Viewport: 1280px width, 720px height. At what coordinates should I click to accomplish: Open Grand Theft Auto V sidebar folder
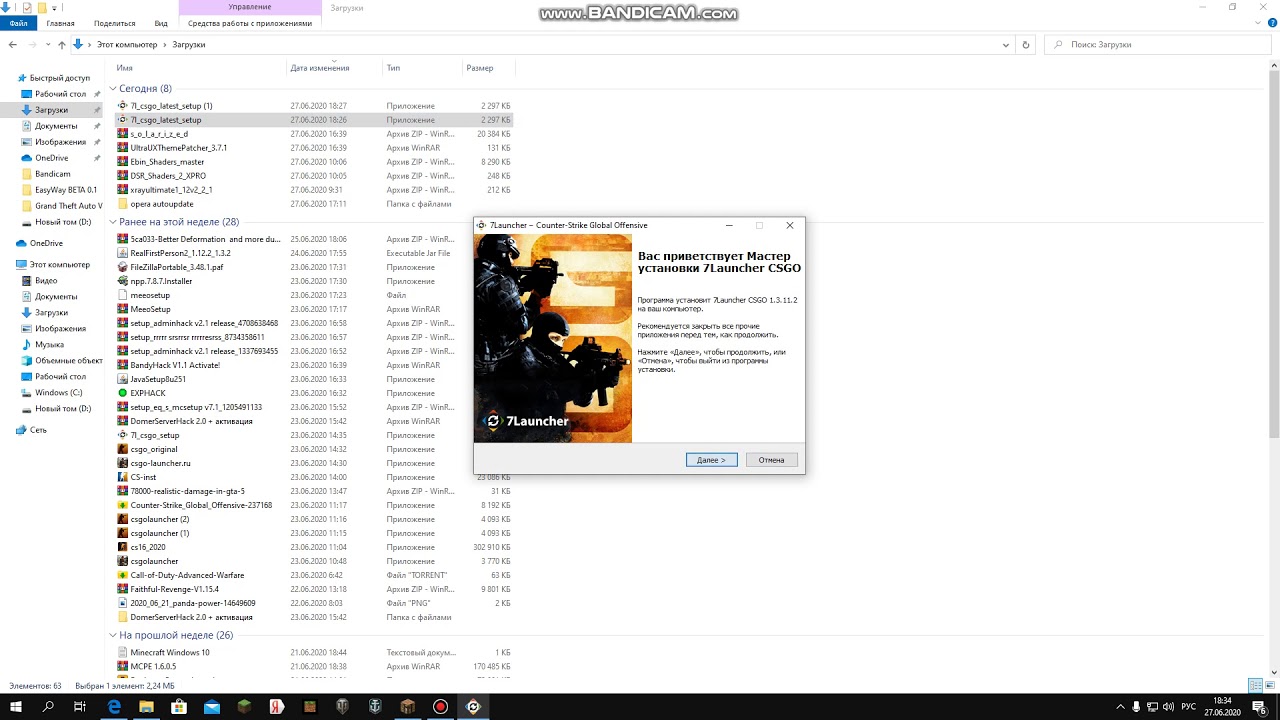(68, 206)
